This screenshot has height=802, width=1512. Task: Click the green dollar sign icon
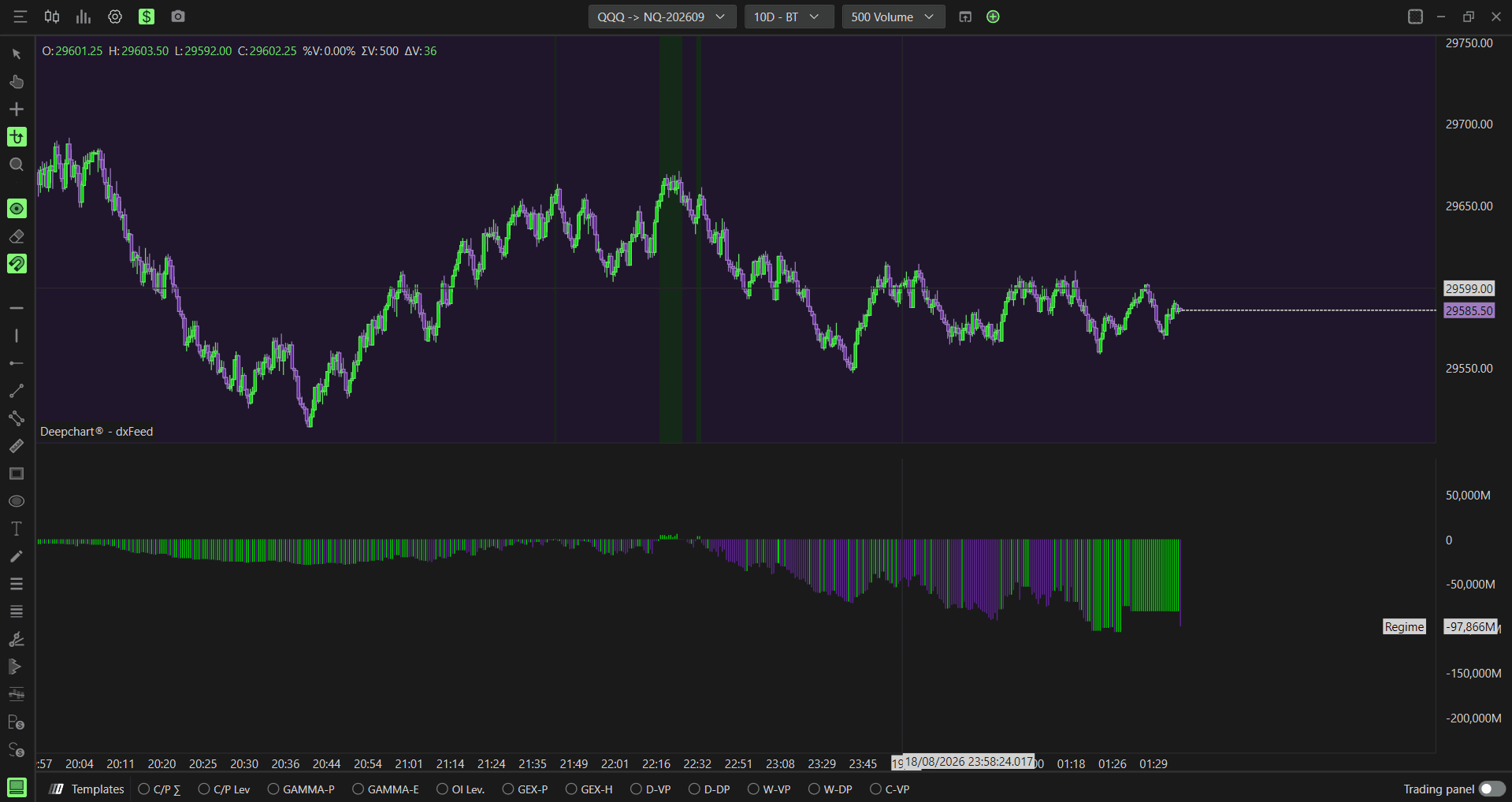pos(147,17)
